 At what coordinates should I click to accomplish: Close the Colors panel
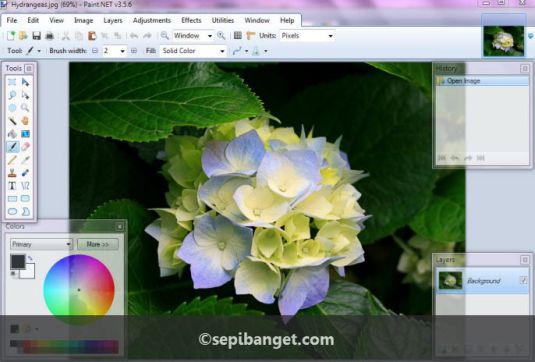(x=119, y=227)
